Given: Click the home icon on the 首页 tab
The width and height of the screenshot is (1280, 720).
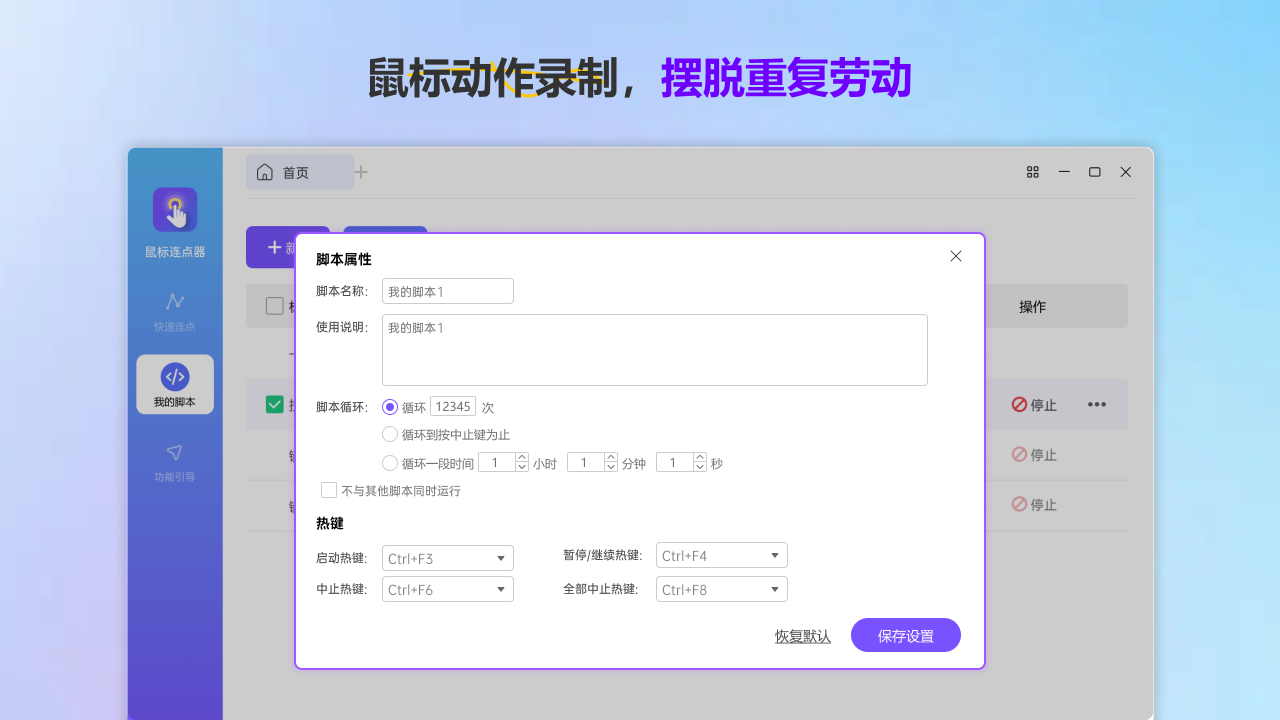Looking at the screenshot, I should click(x=266, y=171).
